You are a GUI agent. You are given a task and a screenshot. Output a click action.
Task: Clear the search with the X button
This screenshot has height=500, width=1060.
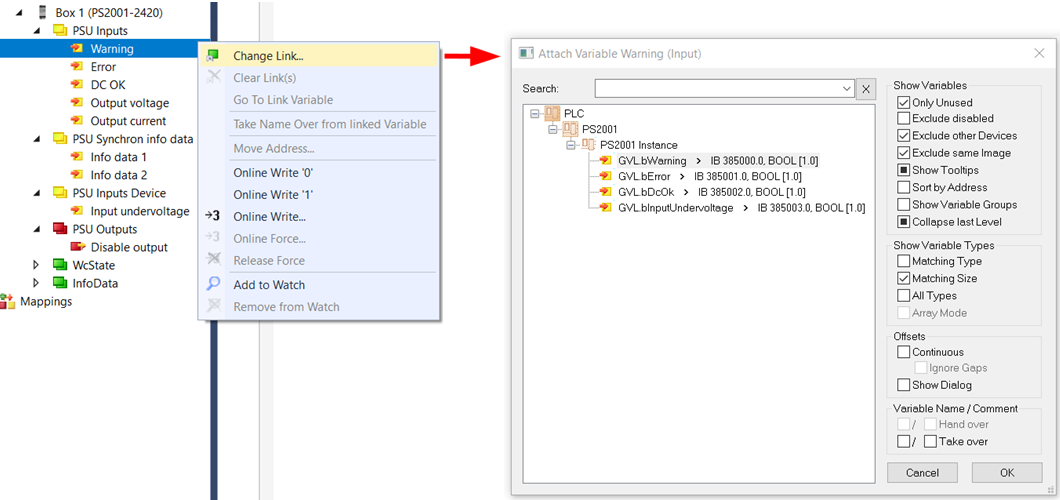pos(867,89)
